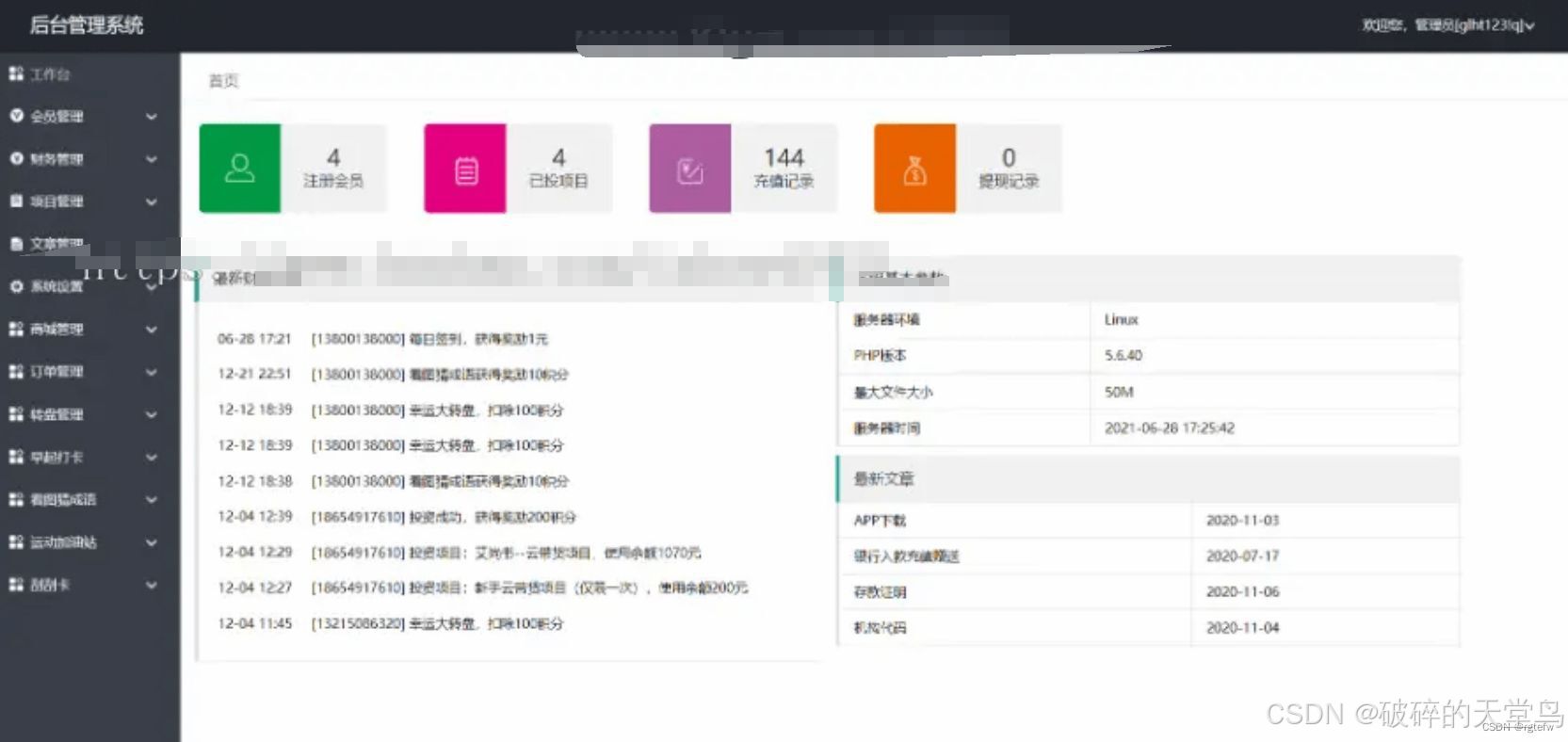
Task: Click the 最新文章 panel header
Action: coord(1148,478)
